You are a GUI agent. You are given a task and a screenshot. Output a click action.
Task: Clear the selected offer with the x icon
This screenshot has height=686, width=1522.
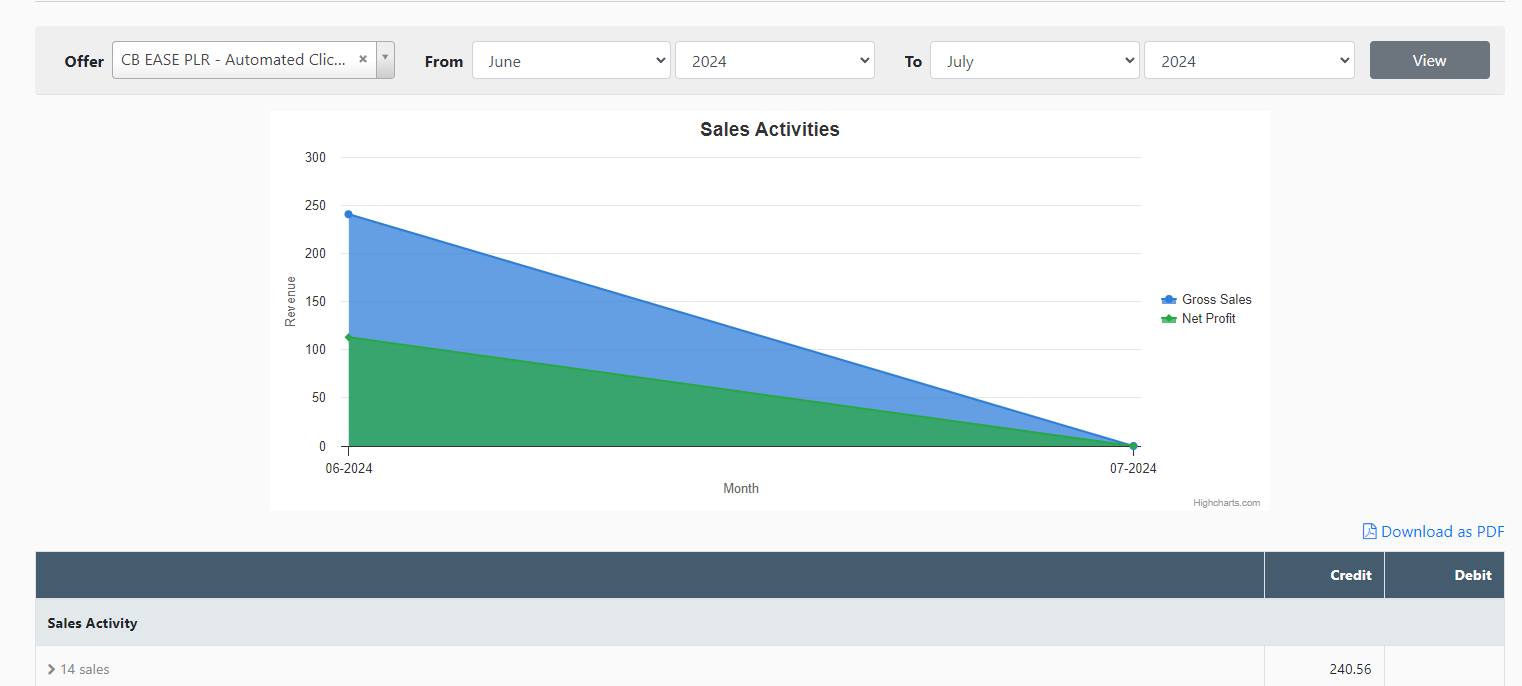[x=363, y=59]
